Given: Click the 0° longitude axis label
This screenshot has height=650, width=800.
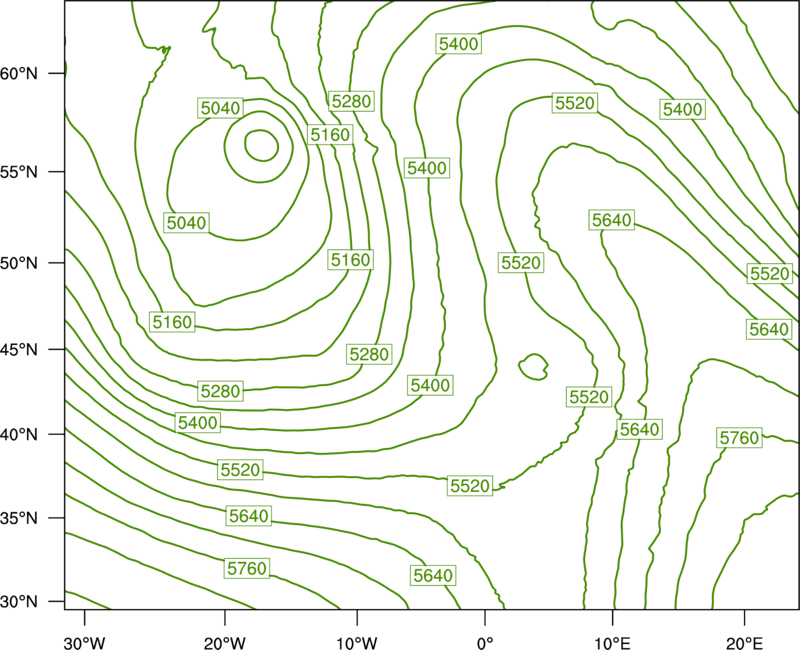Looking at the screenshot, I should pos(485,643).
